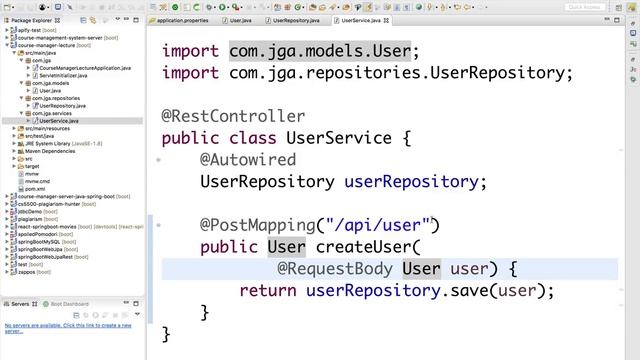Viewport: 640px width, 360px height.
Task: Close the UserService.java editor tab
Action: [386, 20]
